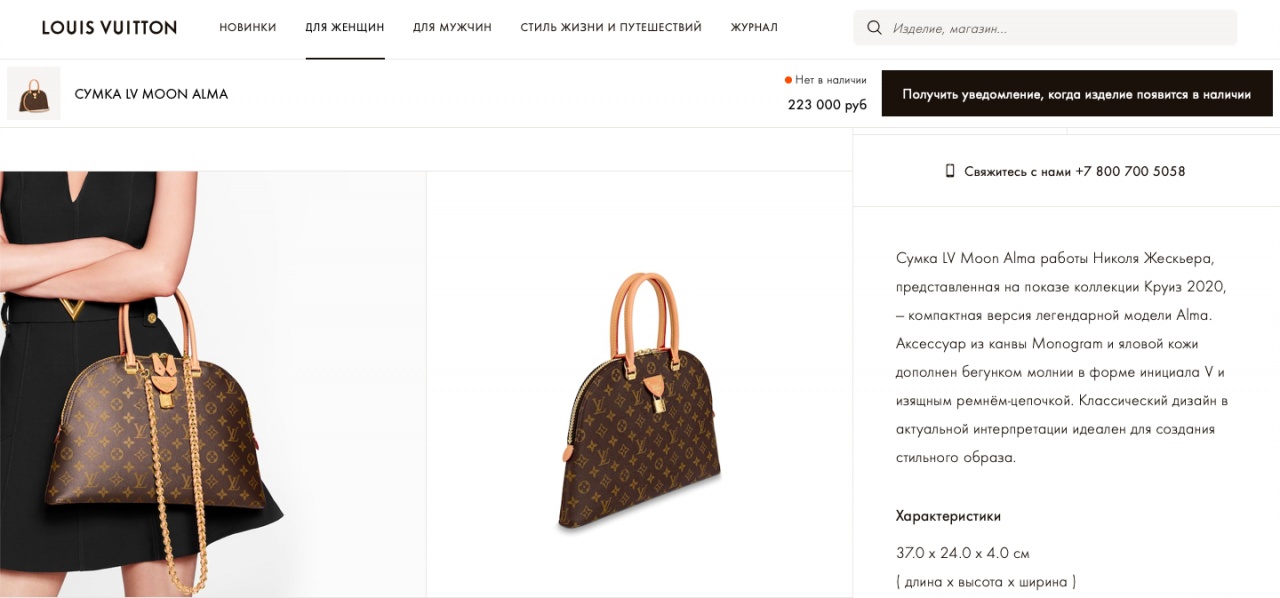This screenshot has width=1280, height=598.
Task: Click the Свяжитесь с нами contact link
Action: [1017, 171]
